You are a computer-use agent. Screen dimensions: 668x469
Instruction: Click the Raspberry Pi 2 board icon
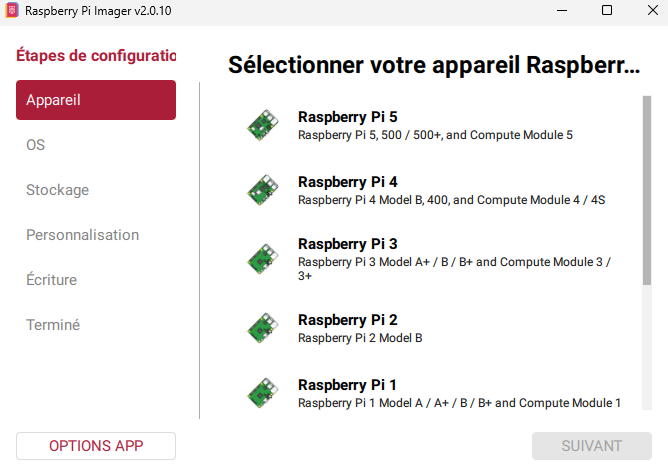(263, 328)
